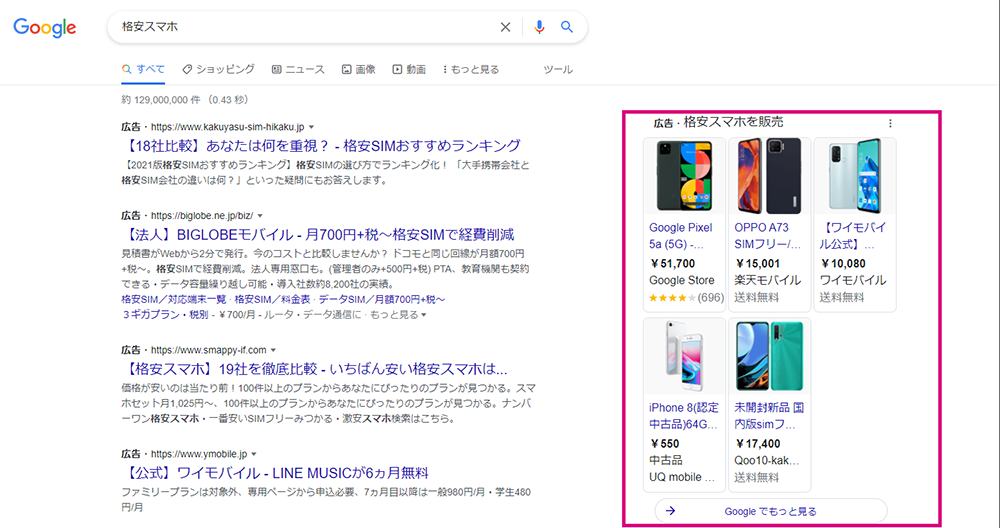Click the 格安SIM/料金表 sitelink
Viewport: 1000px width, 528px height.
(273, 299)
